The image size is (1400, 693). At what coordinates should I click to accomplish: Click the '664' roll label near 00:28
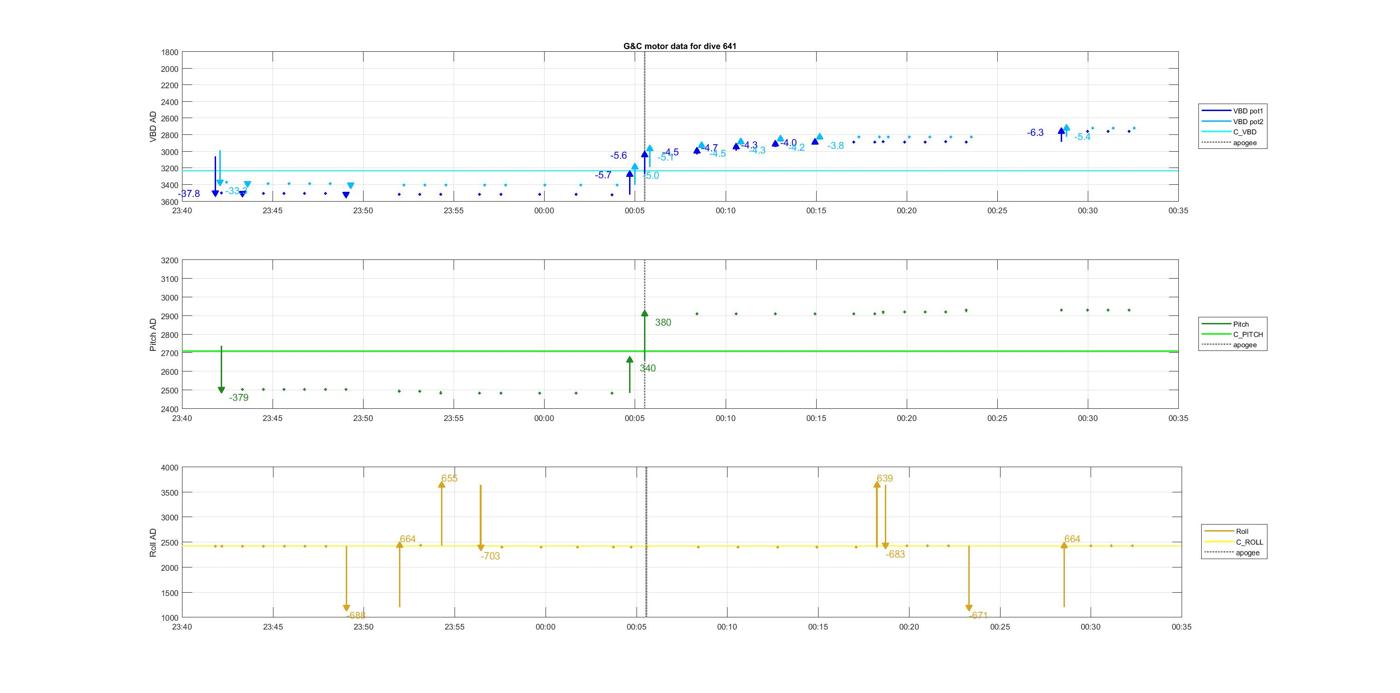point(1072,540)
